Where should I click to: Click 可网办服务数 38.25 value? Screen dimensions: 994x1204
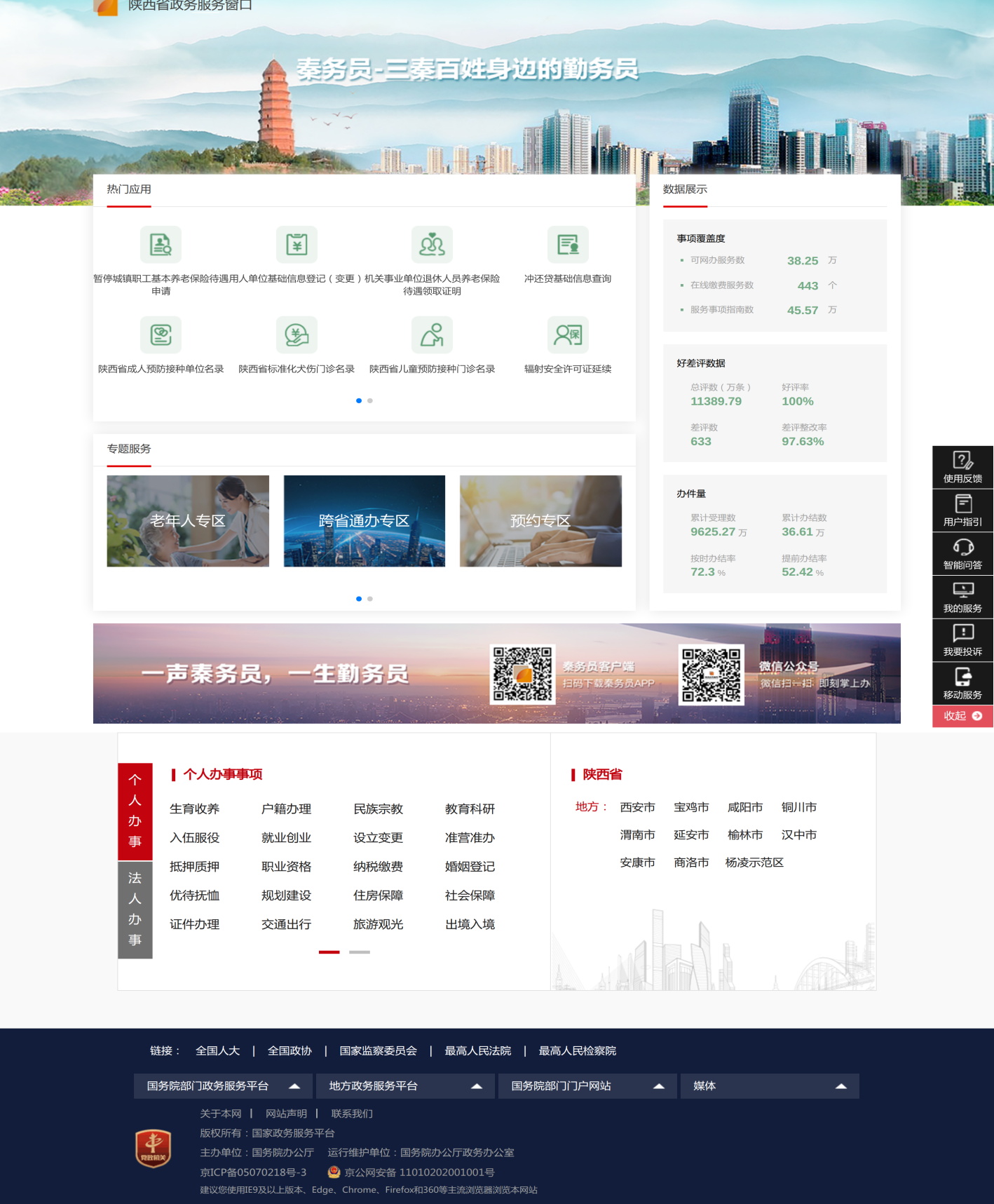pos(803,261)
